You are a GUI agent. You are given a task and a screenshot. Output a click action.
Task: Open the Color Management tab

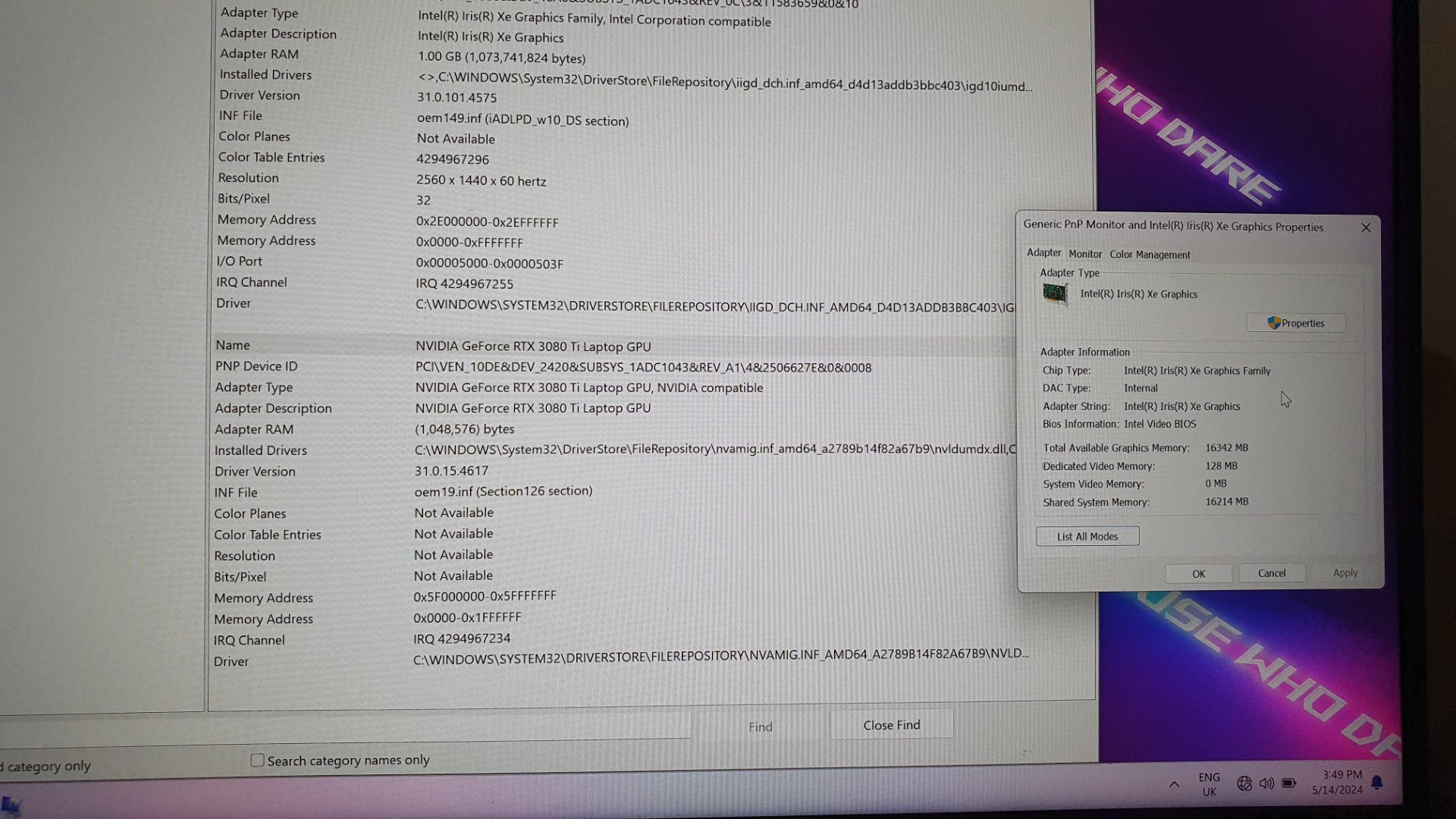1150,255
